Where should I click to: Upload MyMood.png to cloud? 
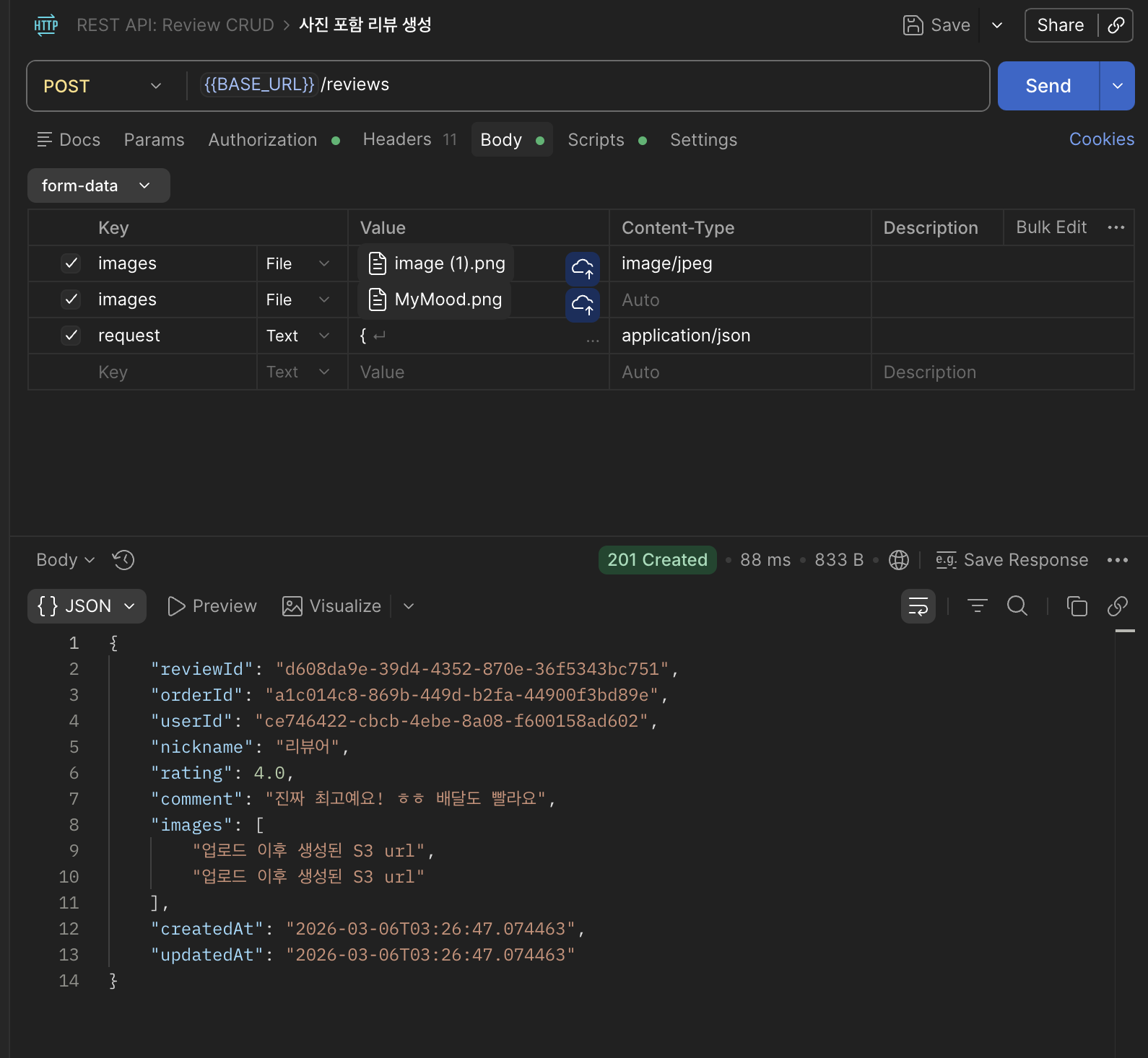tap(583, 305)
